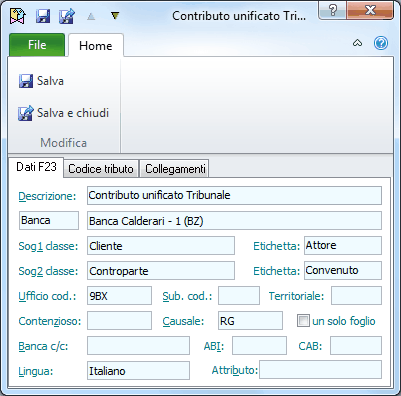Click quick access save-and-close icon
Viewport: 401px width, 396px height.
click(x=67, y=16)
